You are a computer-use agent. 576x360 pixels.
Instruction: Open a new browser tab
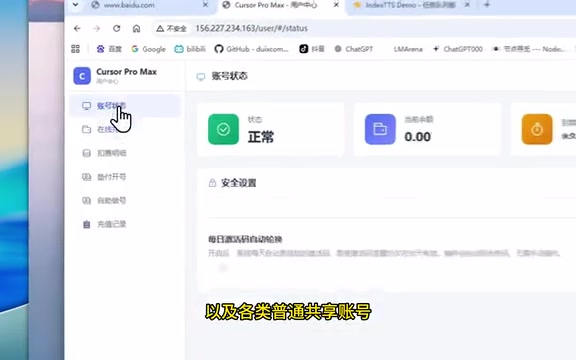487,5
